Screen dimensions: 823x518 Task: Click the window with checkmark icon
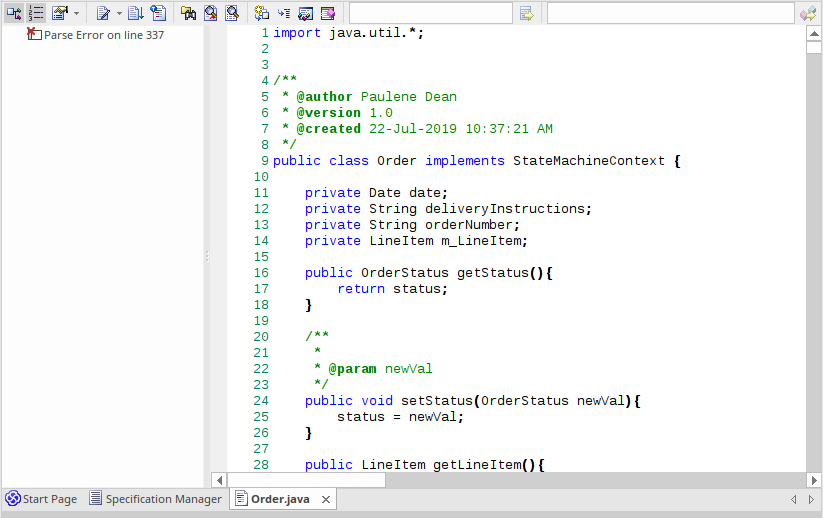pos(306,13)
